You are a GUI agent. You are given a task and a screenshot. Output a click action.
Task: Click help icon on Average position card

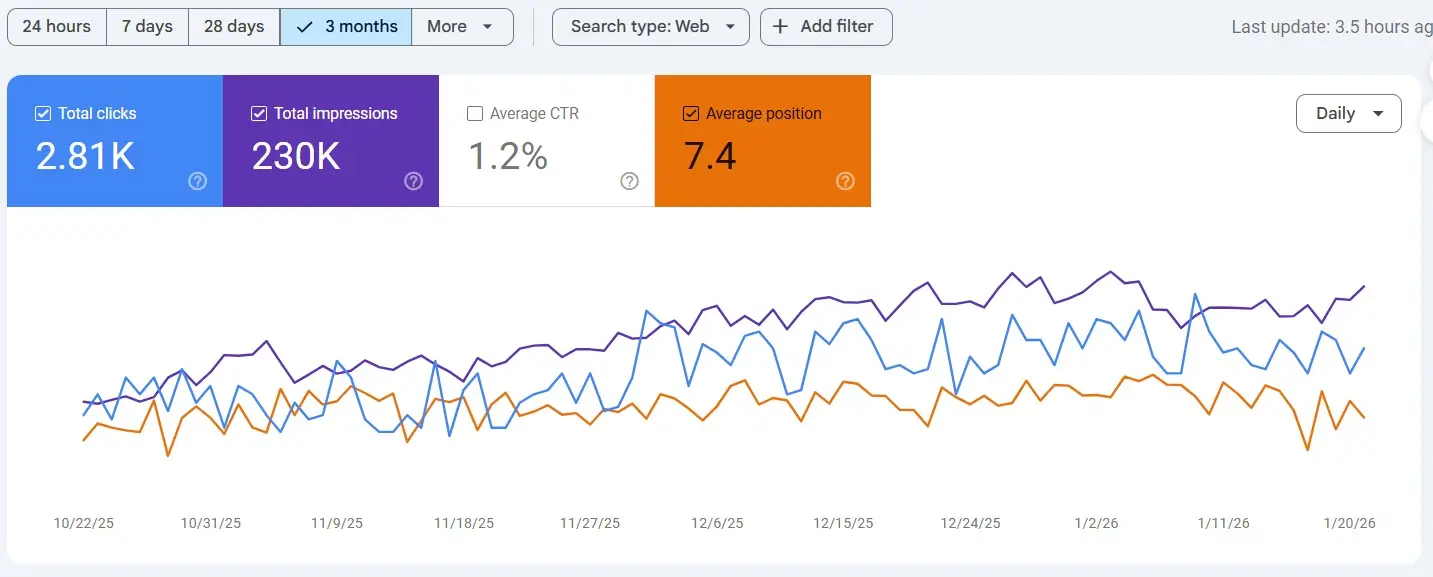[846, 181]
